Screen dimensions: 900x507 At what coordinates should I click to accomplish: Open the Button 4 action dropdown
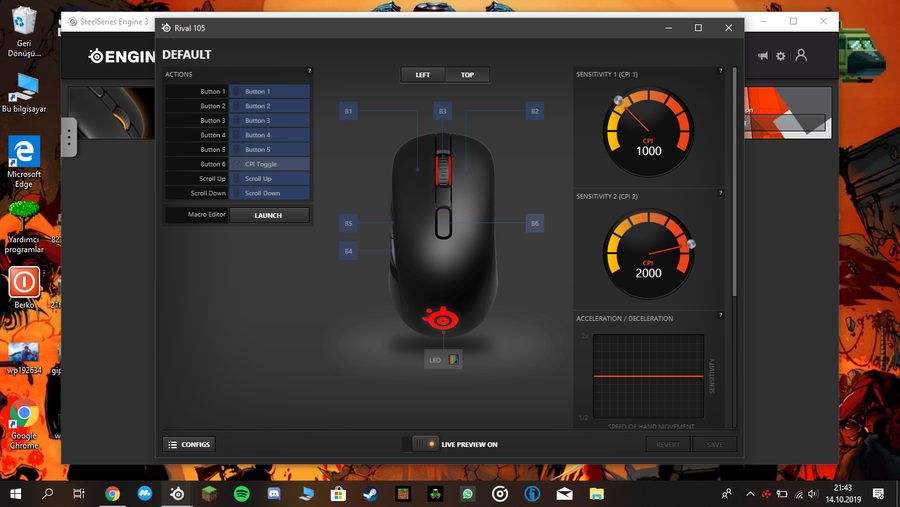click(x=269, y=135)
